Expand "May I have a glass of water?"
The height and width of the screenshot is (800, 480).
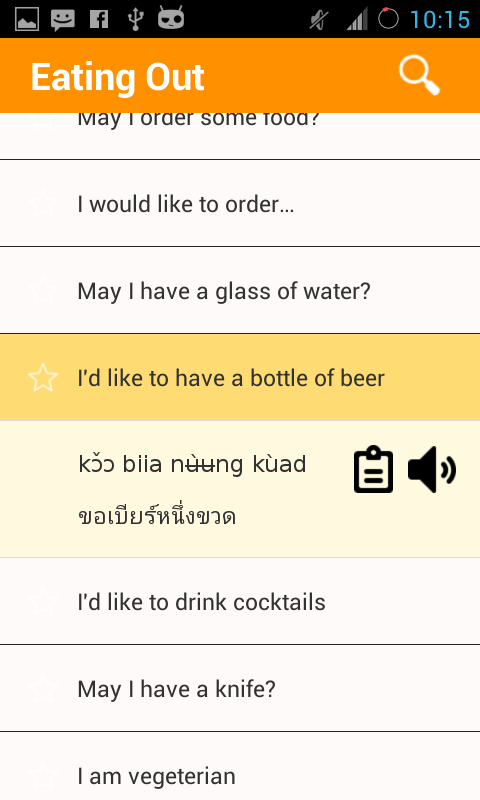point(240,290)
